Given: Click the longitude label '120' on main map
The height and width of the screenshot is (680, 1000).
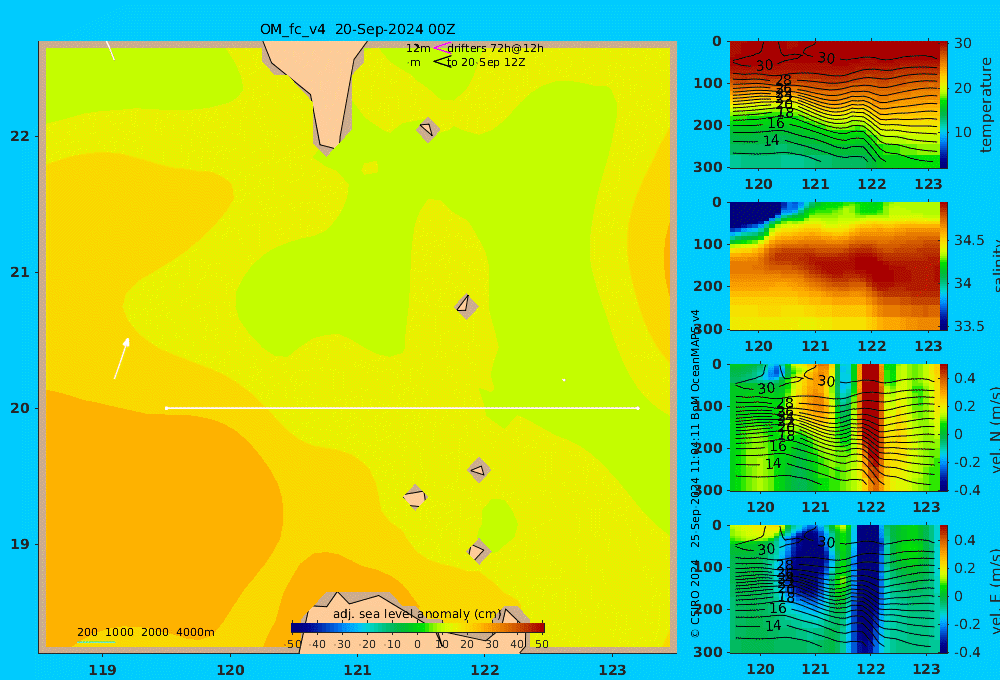Looking at the screenshot, I should coord(230,670).
